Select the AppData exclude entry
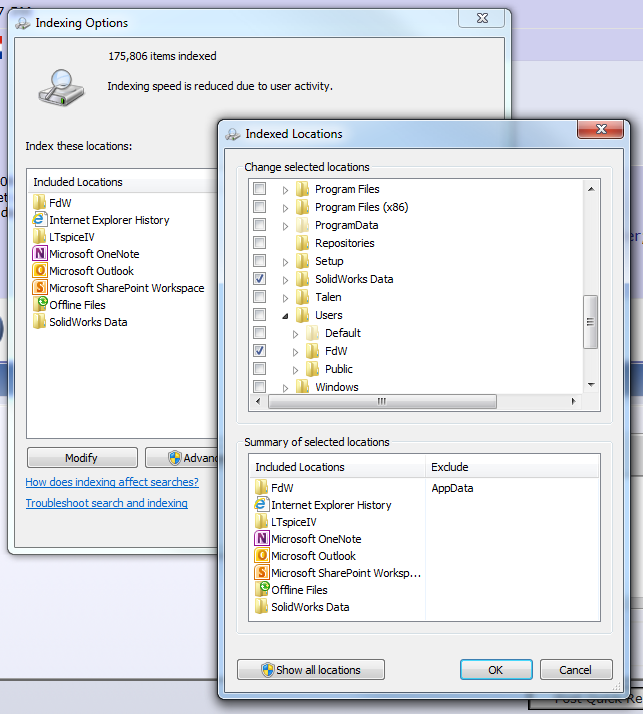This screenshot has width=643, height=714. pyautogui.click(x=452, y=488)
